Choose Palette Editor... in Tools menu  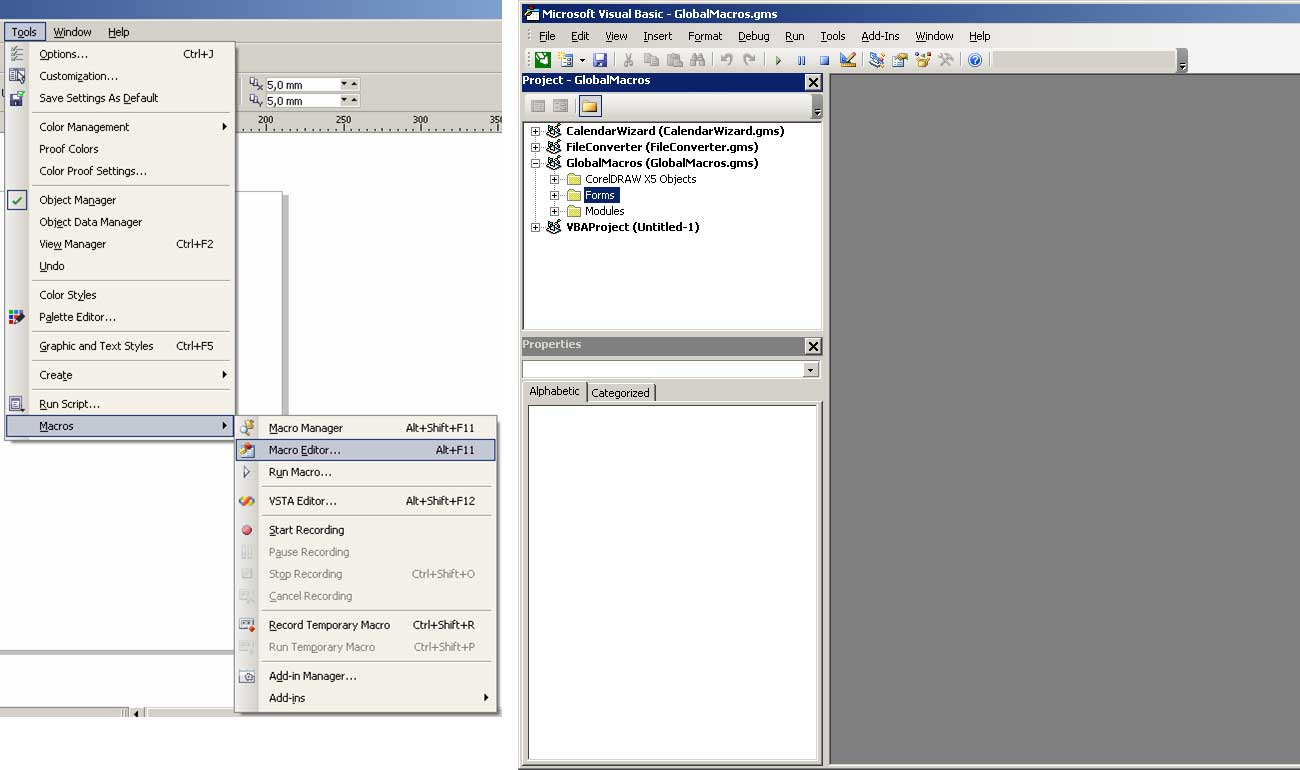tap(120, 317)
